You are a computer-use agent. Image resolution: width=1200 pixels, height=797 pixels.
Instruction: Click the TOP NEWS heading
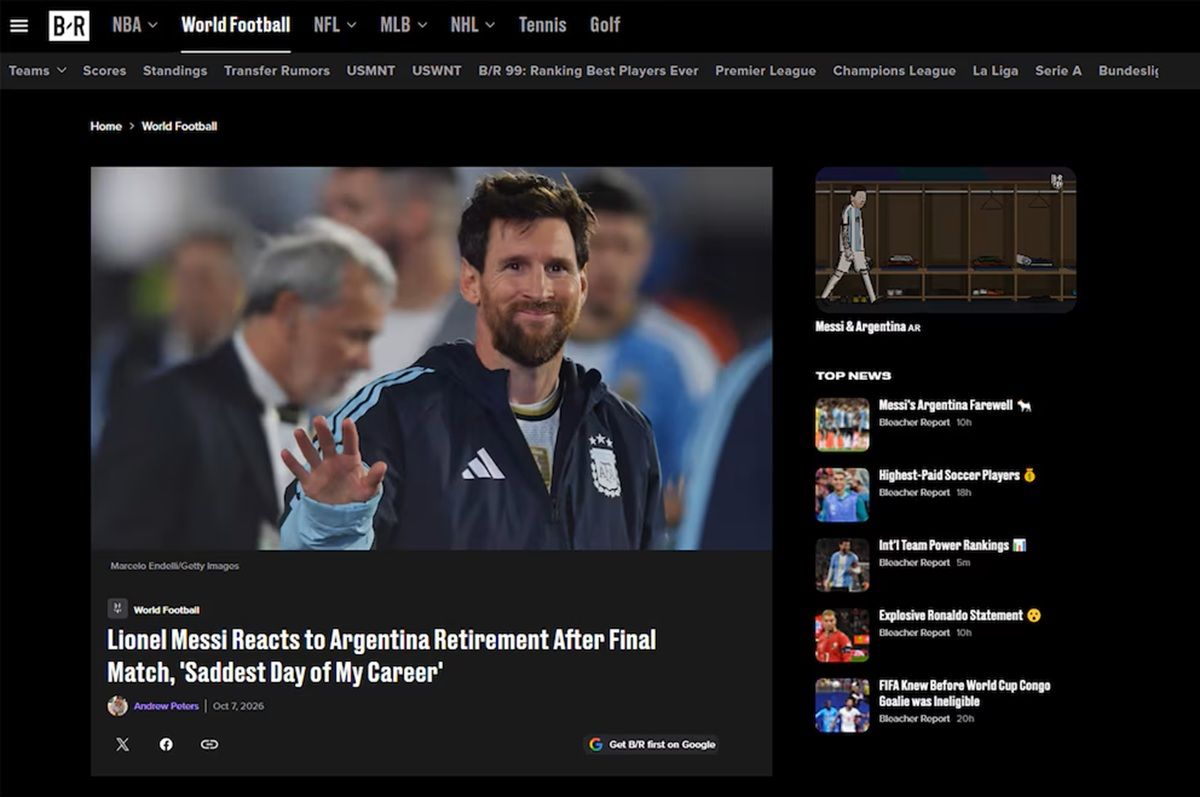853,376
